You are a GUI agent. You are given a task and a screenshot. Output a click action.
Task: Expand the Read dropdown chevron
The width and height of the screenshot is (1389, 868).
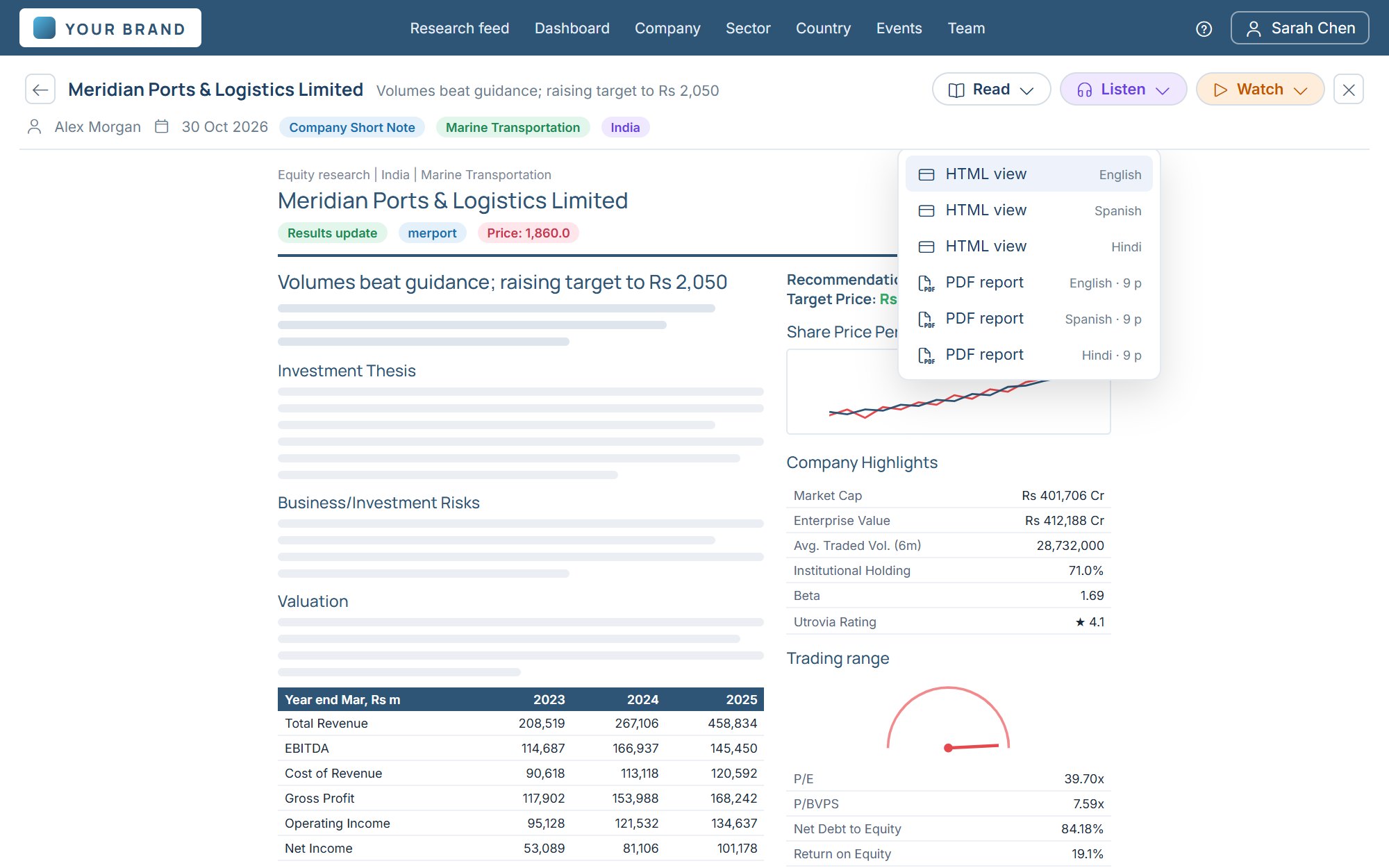(1027, 90)
